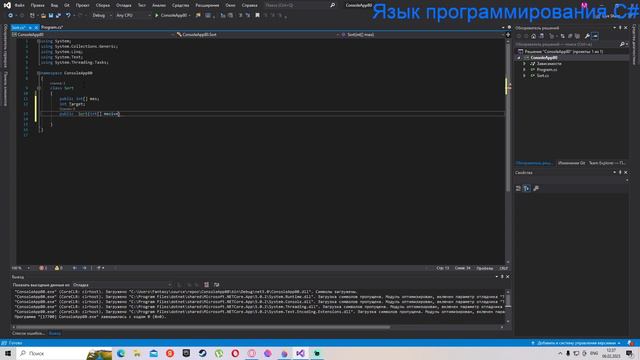The image size is (640, 360).
Task: Click the Visual Studio taskbar icon
Action: click(x=300, y=353)
